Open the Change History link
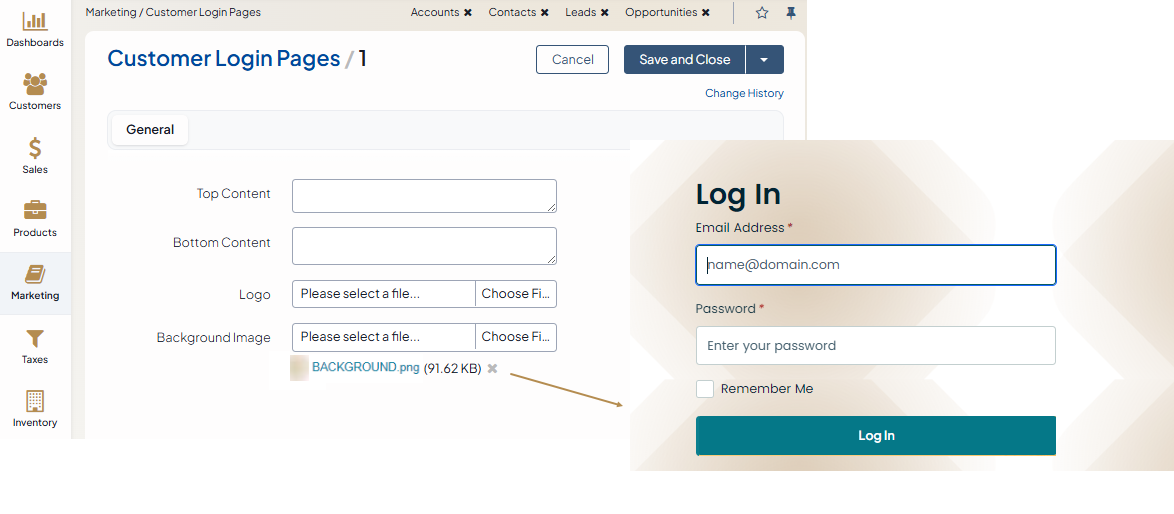The width and height of the screenshot is (1174, 514). pos(744,94)
